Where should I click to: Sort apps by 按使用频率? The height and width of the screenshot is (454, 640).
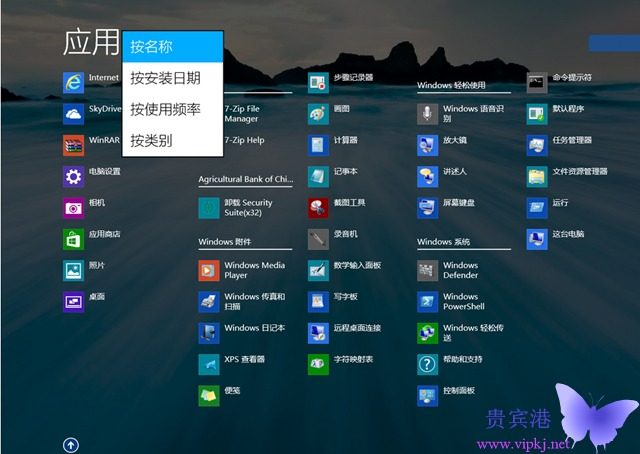tap(173, 109)
